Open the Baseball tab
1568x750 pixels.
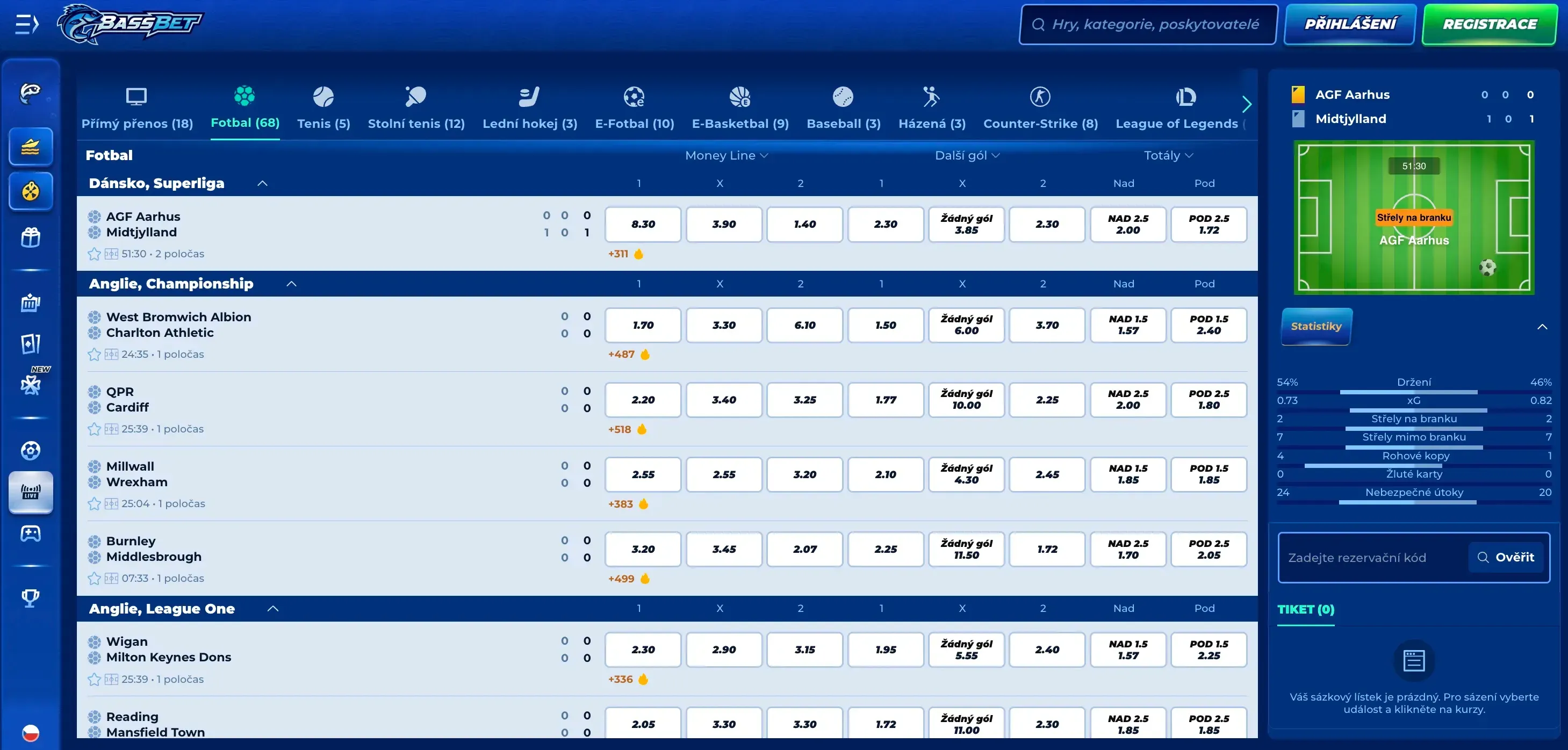click(844, 109)
